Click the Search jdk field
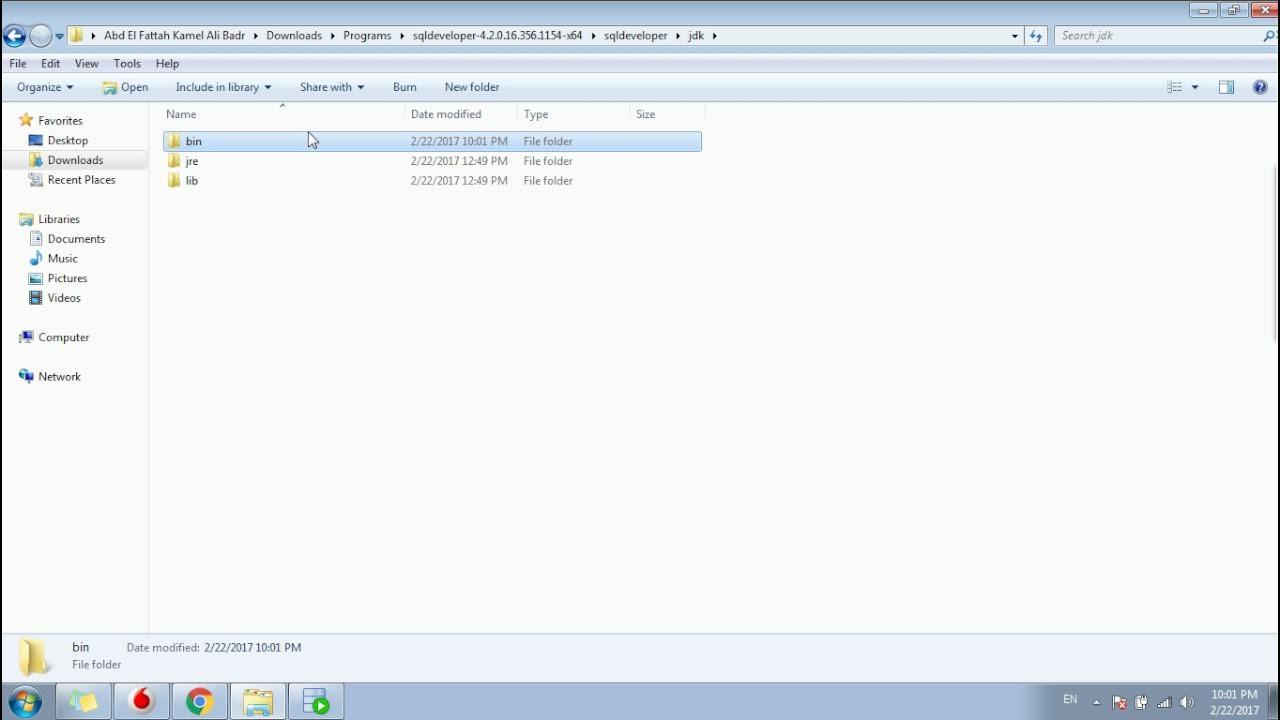1280x720 pixels. pyautogui.click(x=1158, y=36)
